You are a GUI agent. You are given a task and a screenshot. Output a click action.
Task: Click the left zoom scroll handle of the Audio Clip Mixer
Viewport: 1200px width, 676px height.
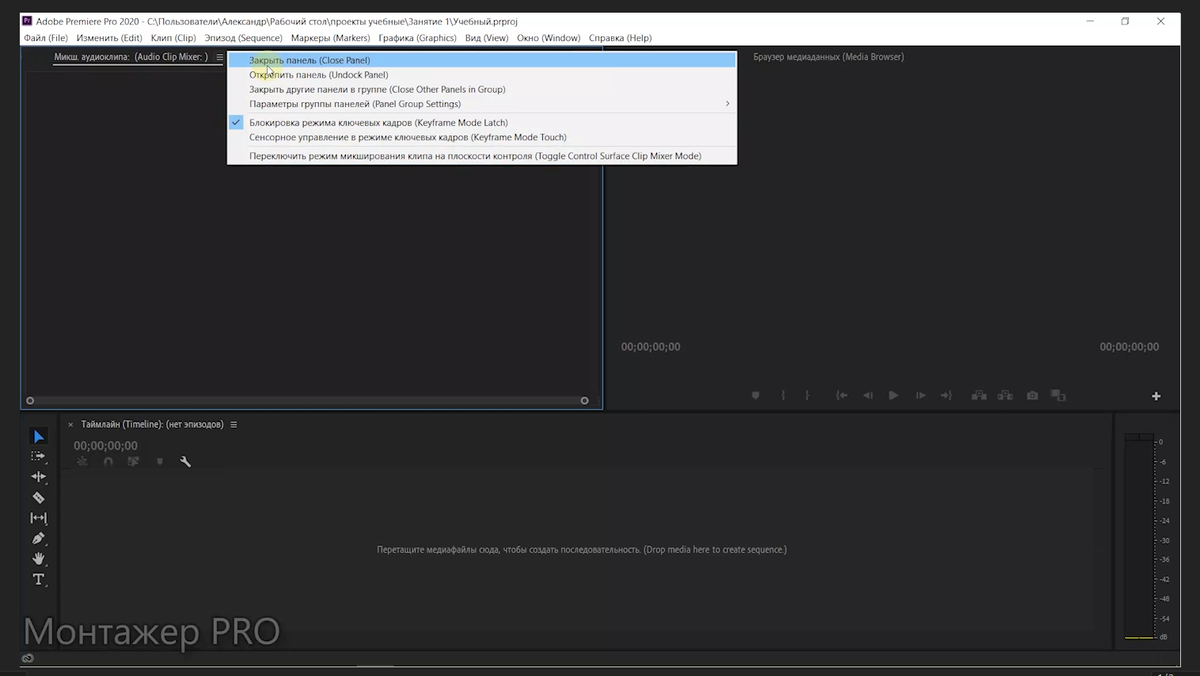30,401
